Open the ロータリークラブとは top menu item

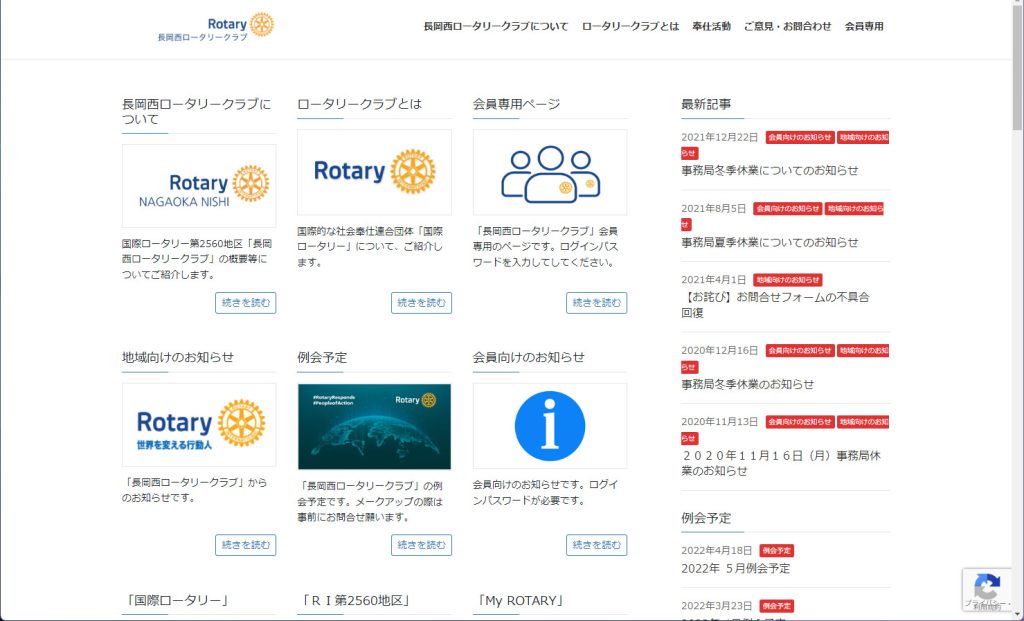(630, 27)
